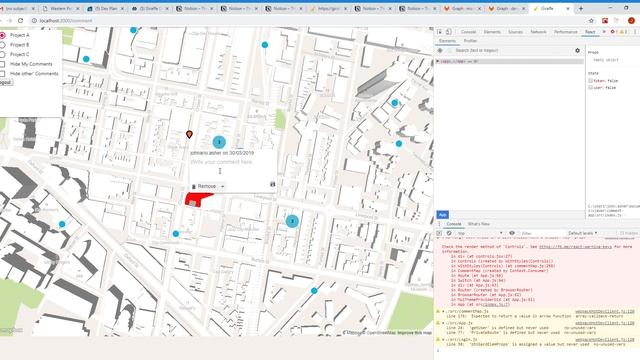Bookmark this page with the star icon
The width and height of the screenshot is (640, 360).
coord(591,20)
